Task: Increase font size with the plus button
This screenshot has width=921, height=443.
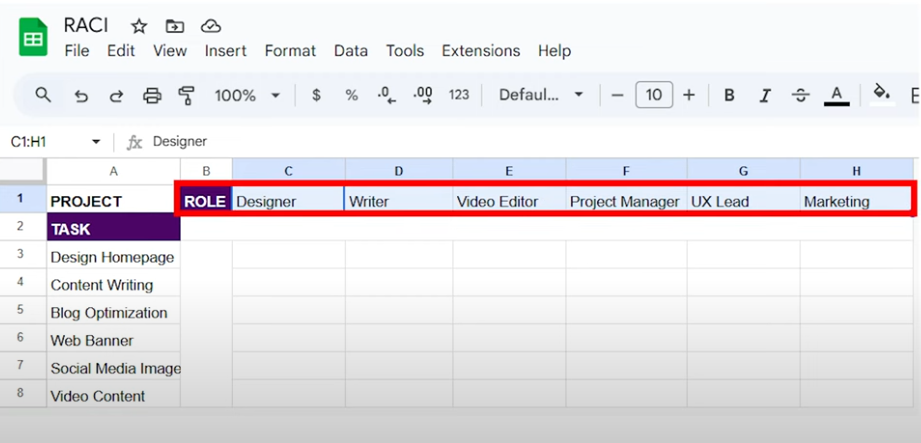Action: click(x=689, y=95)
